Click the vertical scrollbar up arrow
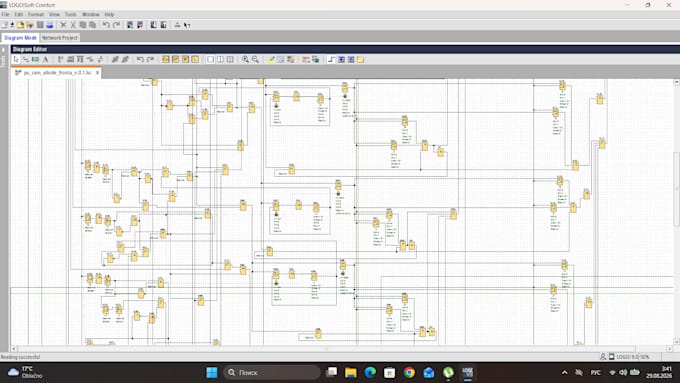Viewport: 680px width, 383px height. pos(676,82)
